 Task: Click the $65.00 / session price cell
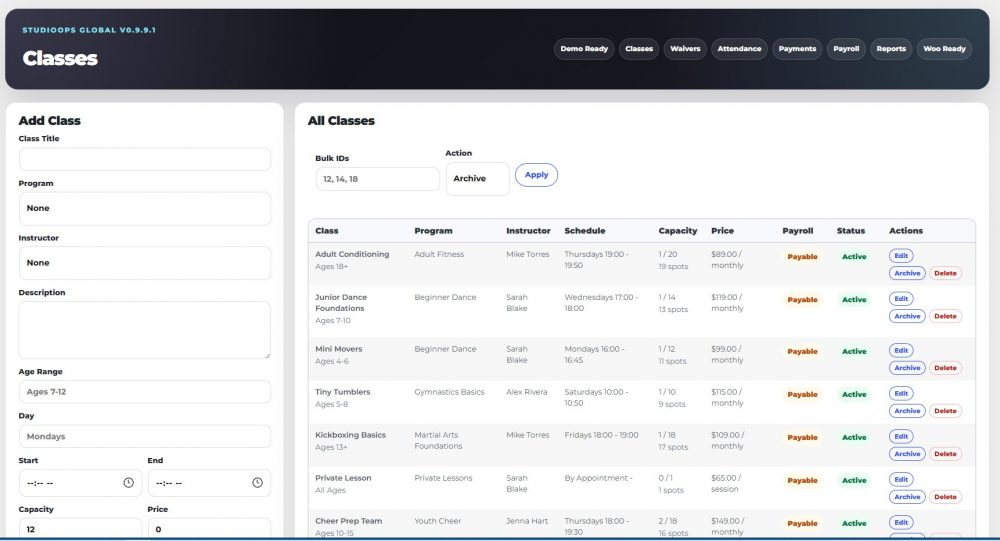(726, 484)
